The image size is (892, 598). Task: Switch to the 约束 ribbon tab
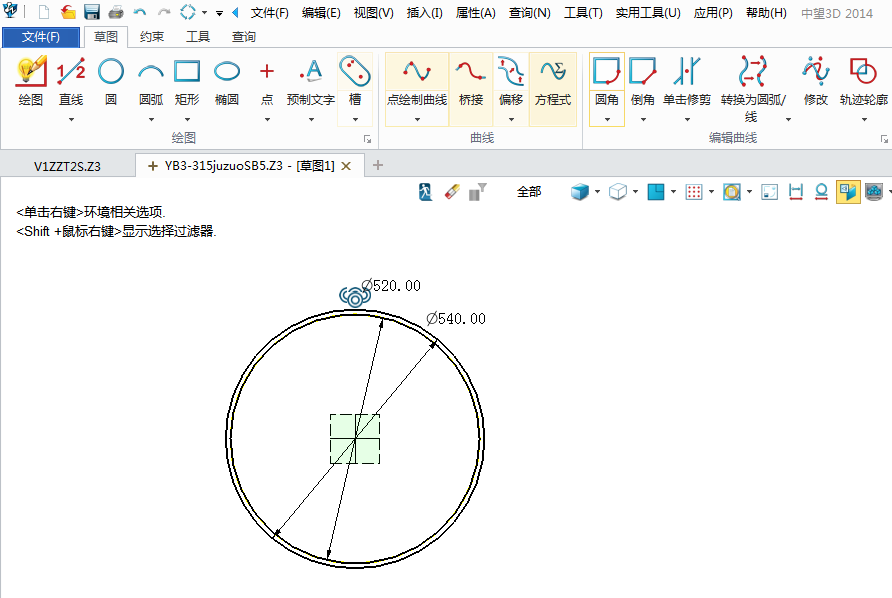pyautogui.click(x=152, y=37)
